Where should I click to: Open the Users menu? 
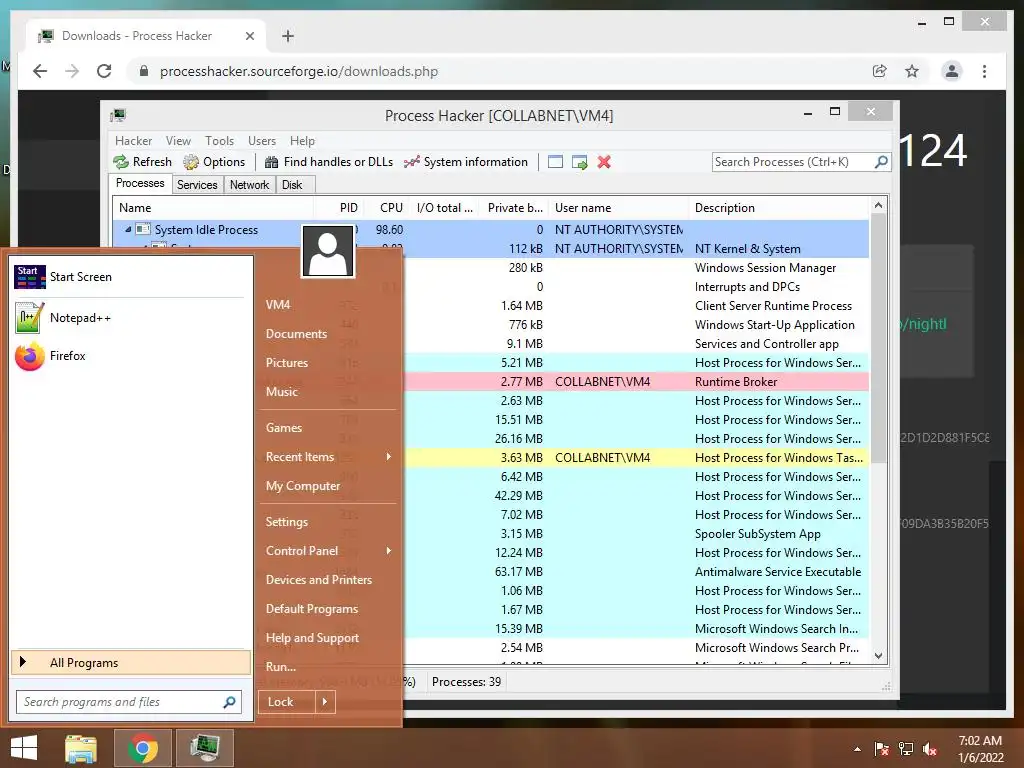coord(261,141)
